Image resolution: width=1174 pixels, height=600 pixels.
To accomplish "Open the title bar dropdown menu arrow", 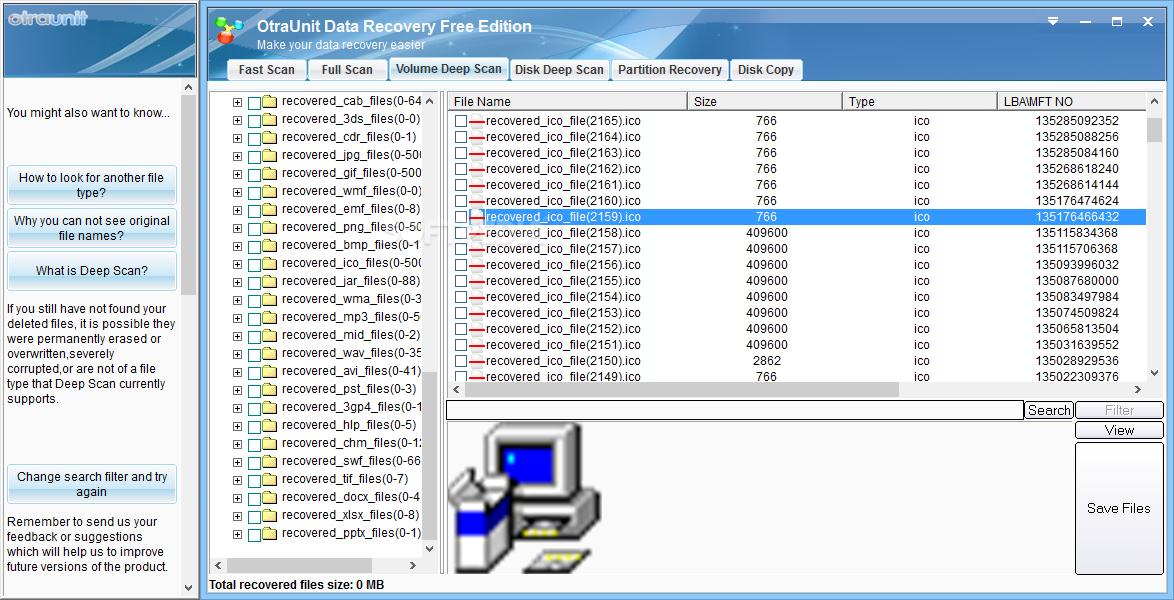I will (1053, 22).
